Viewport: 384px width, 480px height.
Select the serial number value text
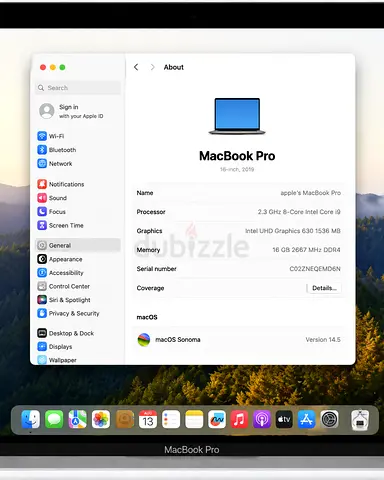coord(315,269)
